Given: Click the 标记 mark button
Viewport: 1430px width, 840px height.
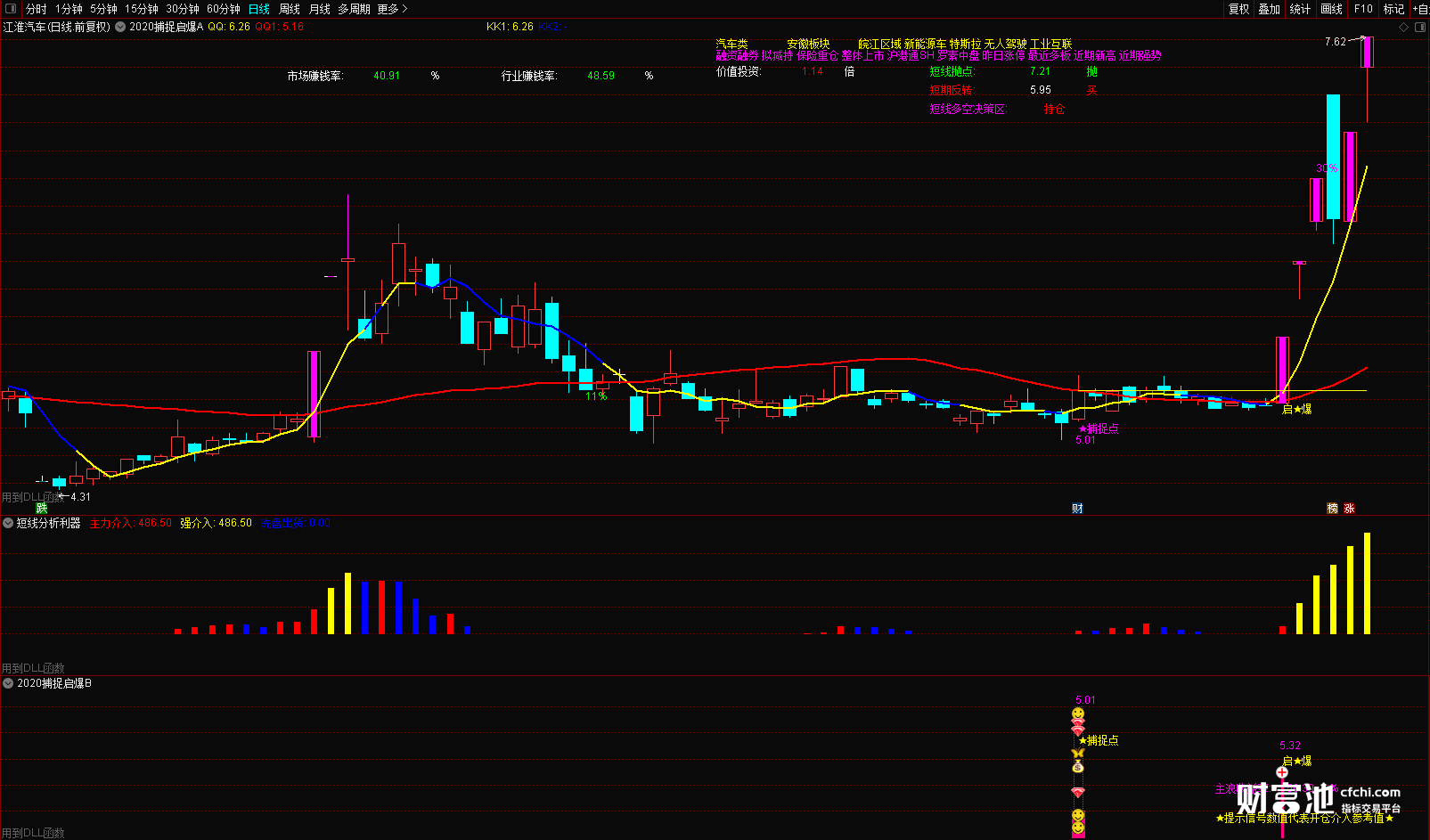Looking at the screenshot, I should (1393, 9).
